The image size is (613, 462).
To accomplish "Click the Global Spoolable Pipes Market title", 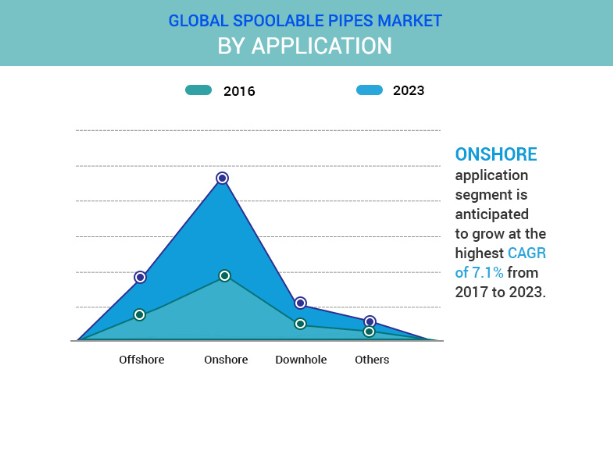I will (x=305, y=20).
